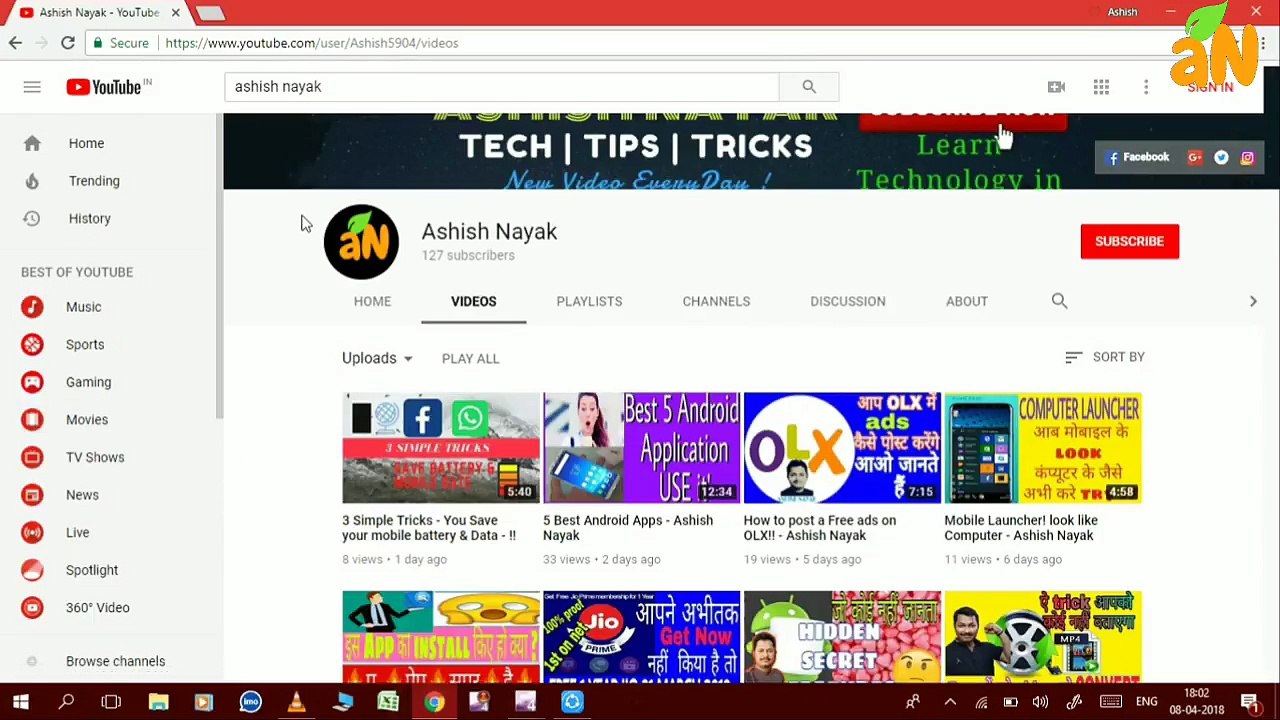Click the History clock icon
Image resolution: width=1280 pixels, height=720 pixels.
point(32,218)
